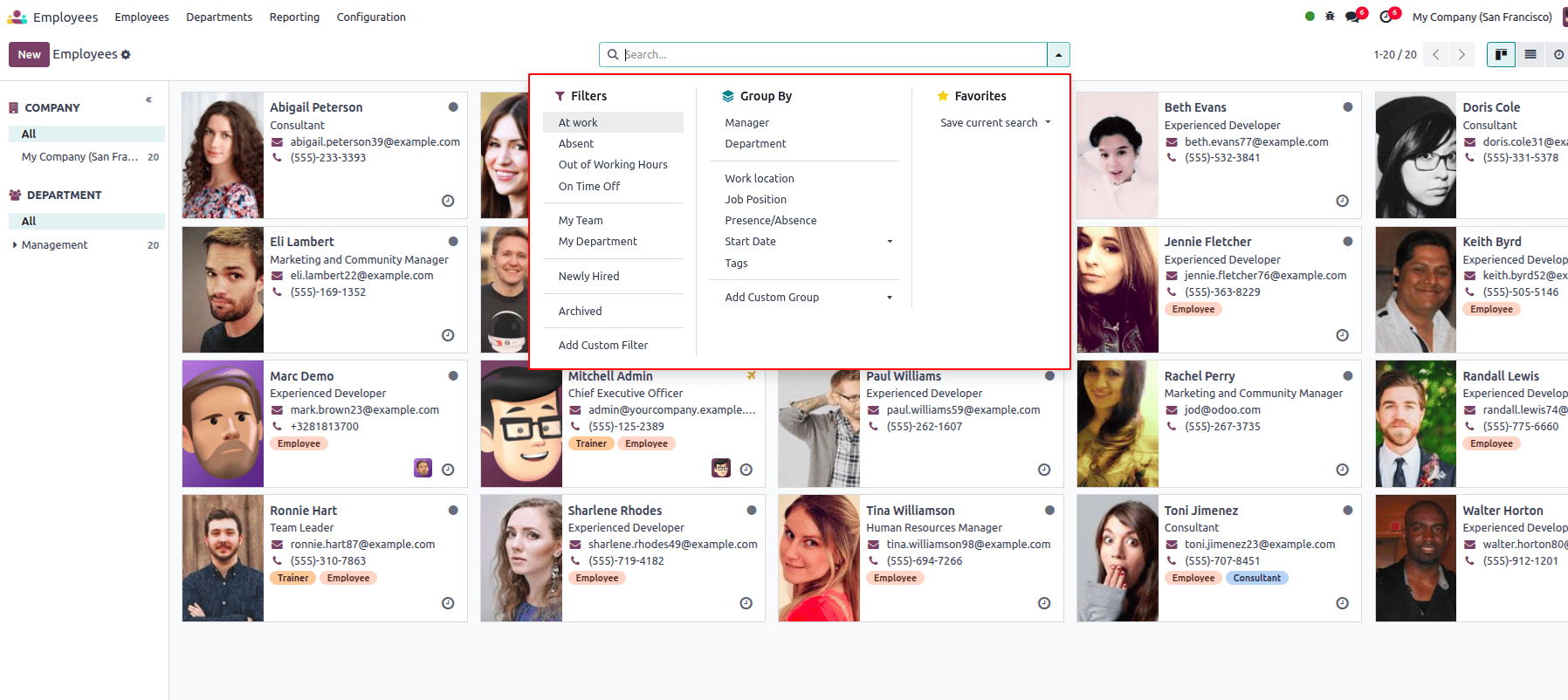Toggle the On Time Off filter
Image resolution: width=1568 pixels, height=700 pixels.
pyautogui.click(x=613, y=186)
